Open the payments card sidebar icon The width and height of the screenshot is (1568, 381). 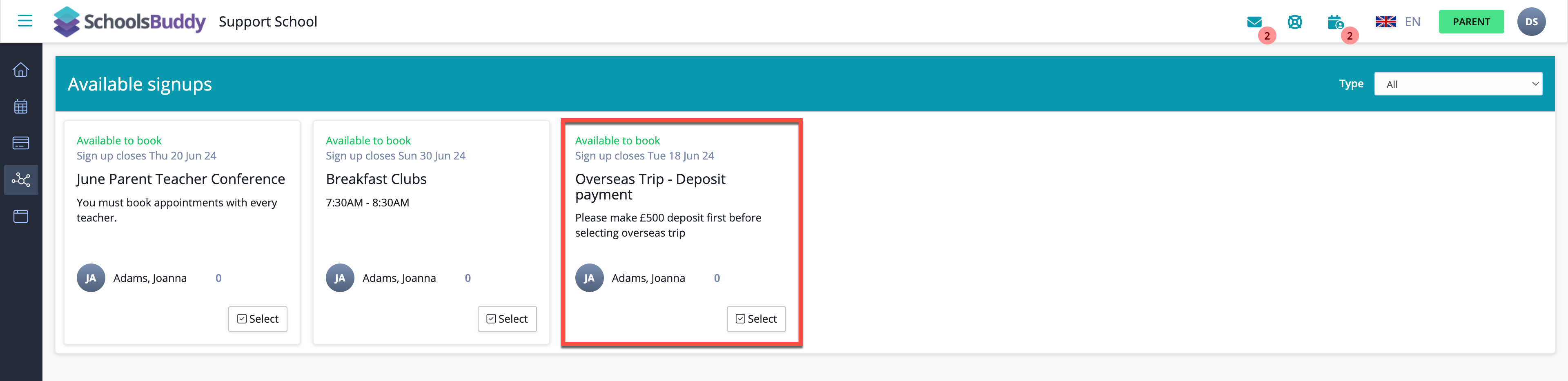tap(21, 144)
